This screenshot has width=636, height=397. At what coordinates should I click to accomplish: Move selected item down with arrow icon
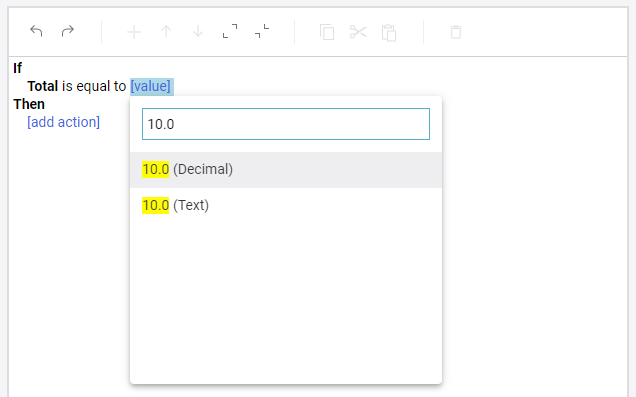point(198,31)
